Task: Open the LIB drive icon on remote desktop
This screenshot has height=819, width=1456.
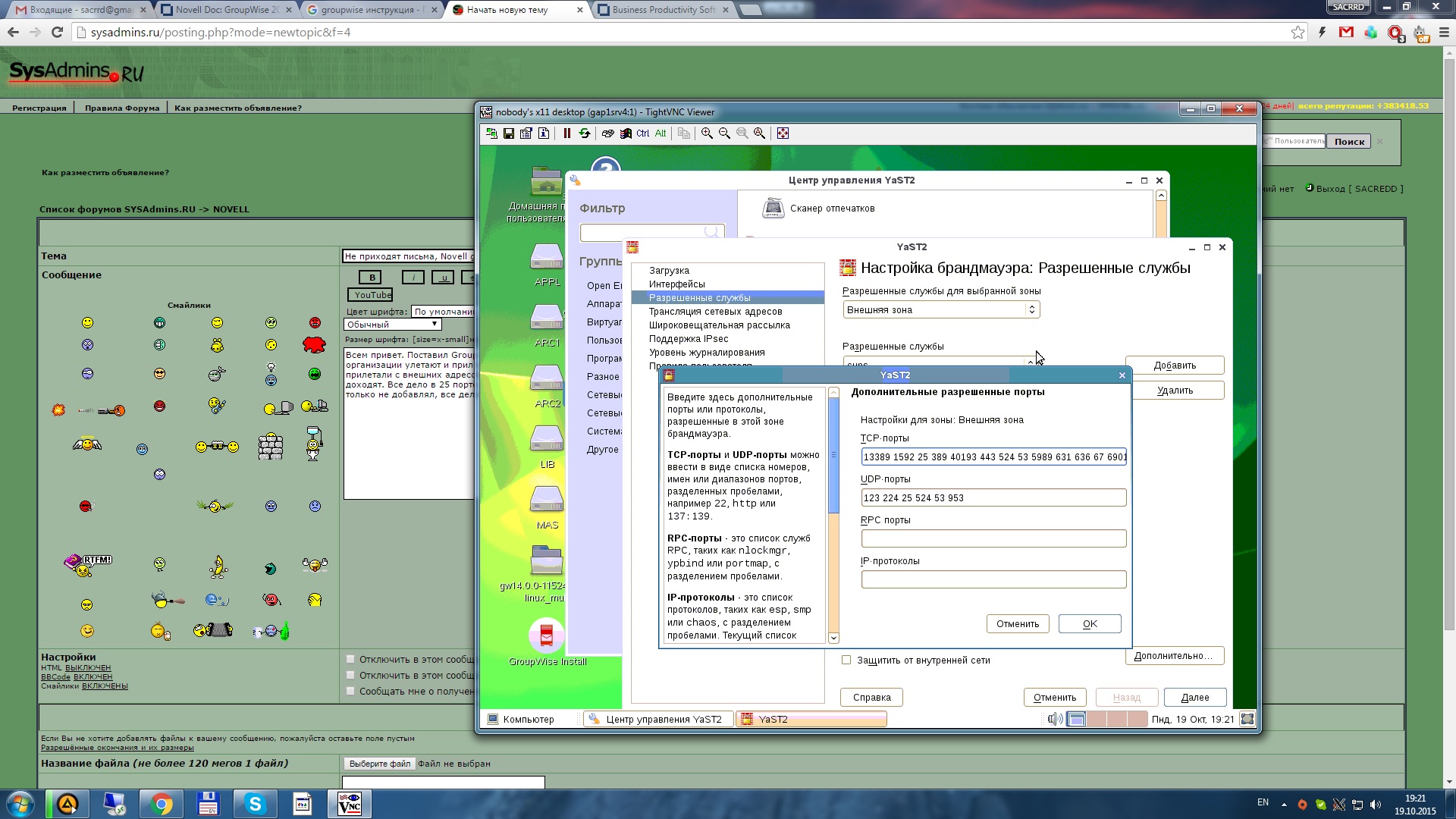Action: point(547,447)
